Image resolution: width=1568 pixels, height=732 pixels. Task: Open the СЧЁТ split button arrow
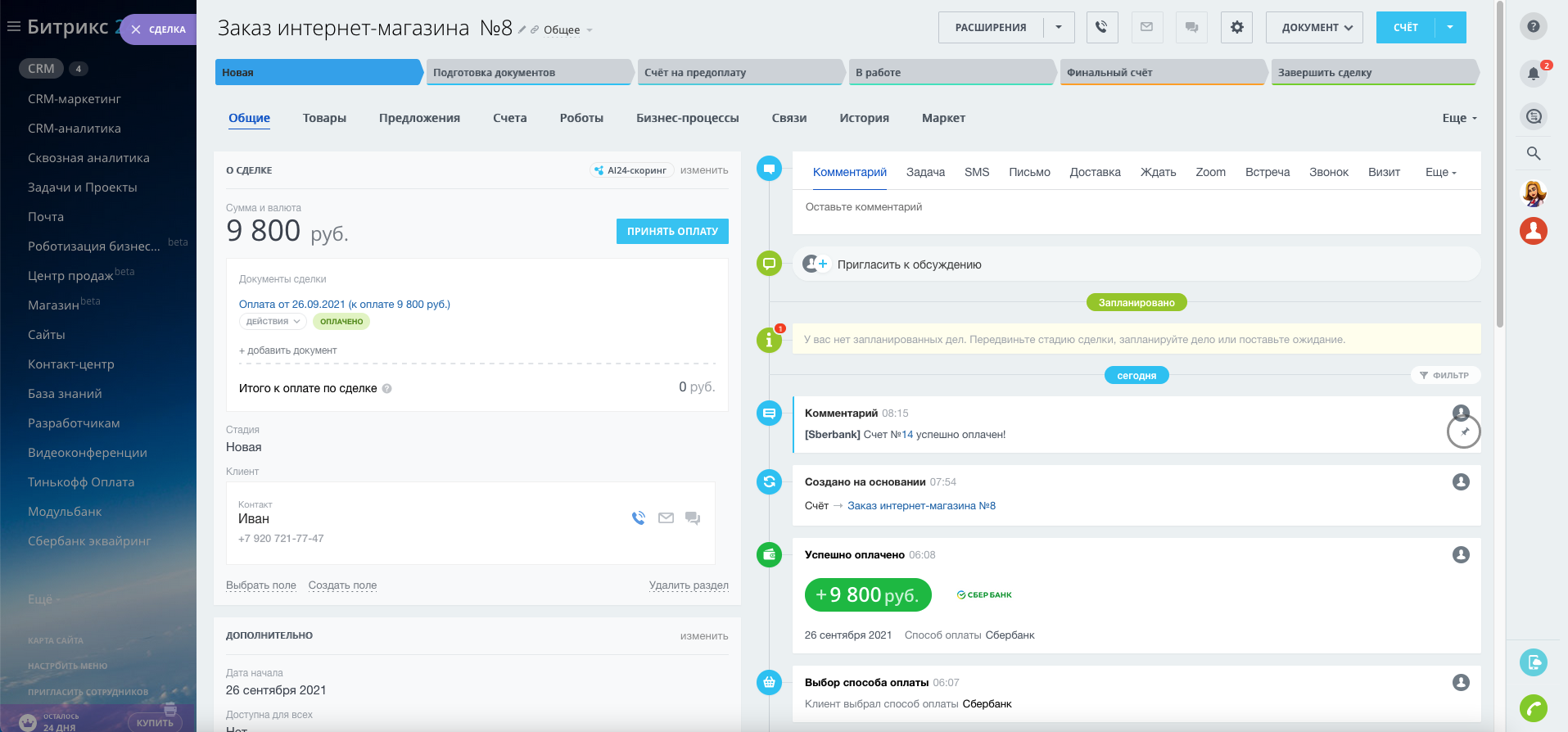click(x=1450, y=27)
